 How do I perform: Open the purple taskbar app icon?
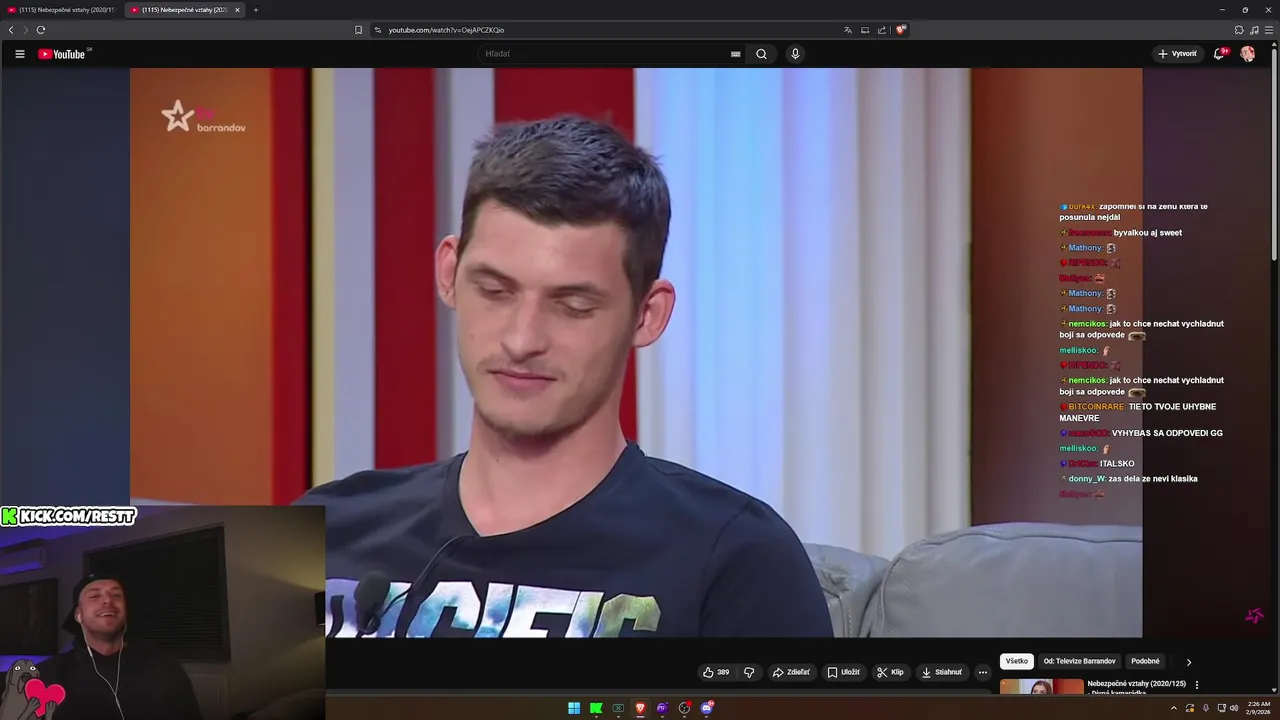662,708
